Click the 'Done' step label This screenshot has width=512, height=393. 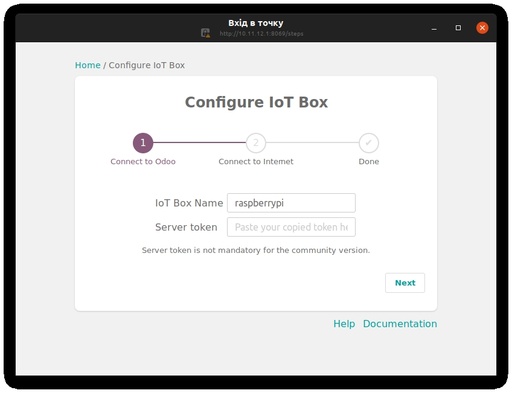pyautogui.click(x=369, y=162)
